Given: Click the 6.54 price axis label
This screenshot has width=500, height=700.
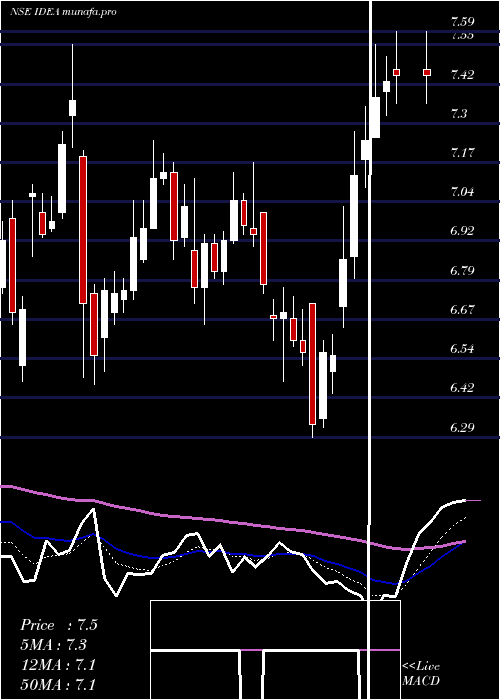Looking at the screenshot, I should click(462, 348).
